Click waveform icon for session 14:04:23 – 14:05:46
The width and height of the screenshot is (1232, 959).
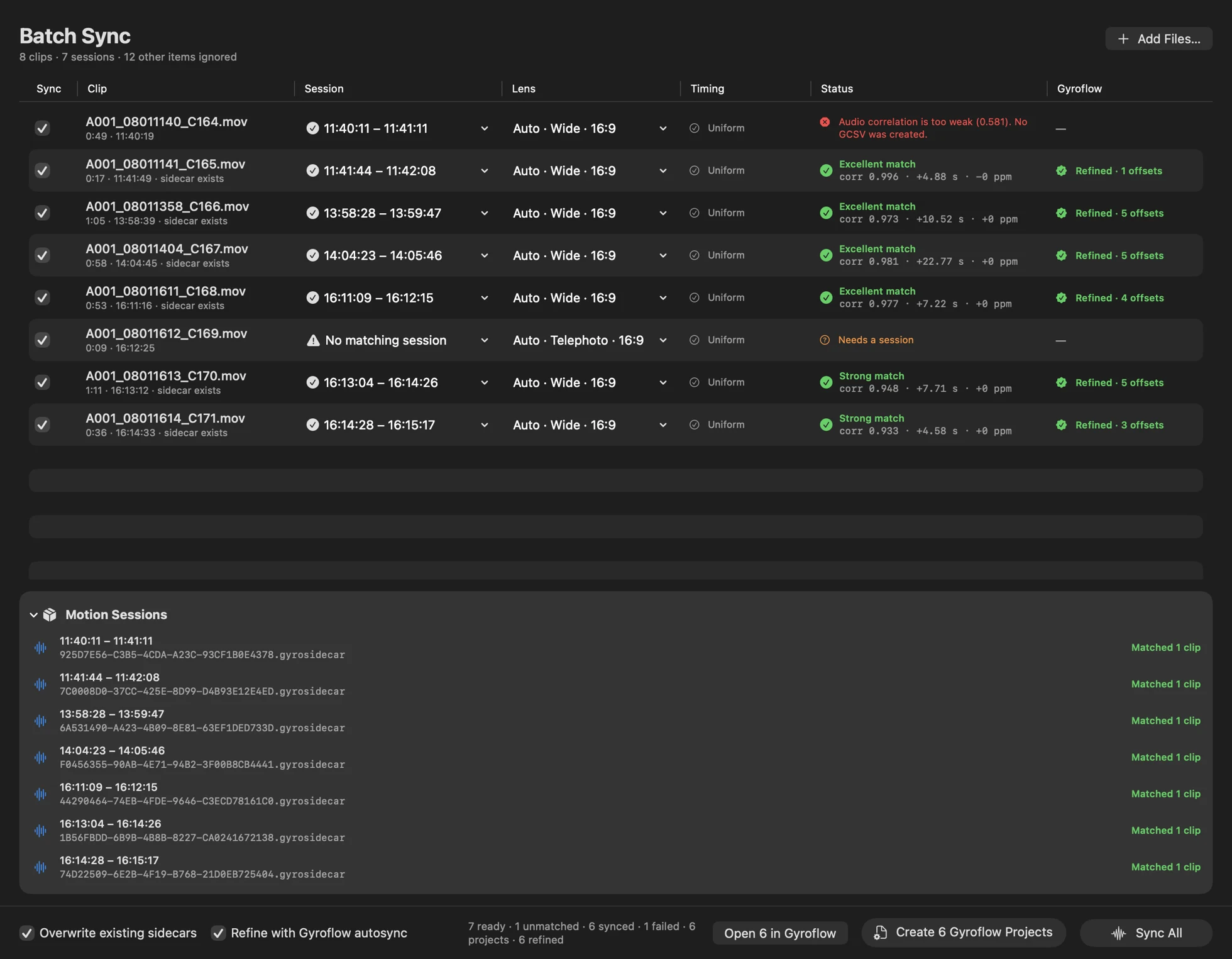41,757
